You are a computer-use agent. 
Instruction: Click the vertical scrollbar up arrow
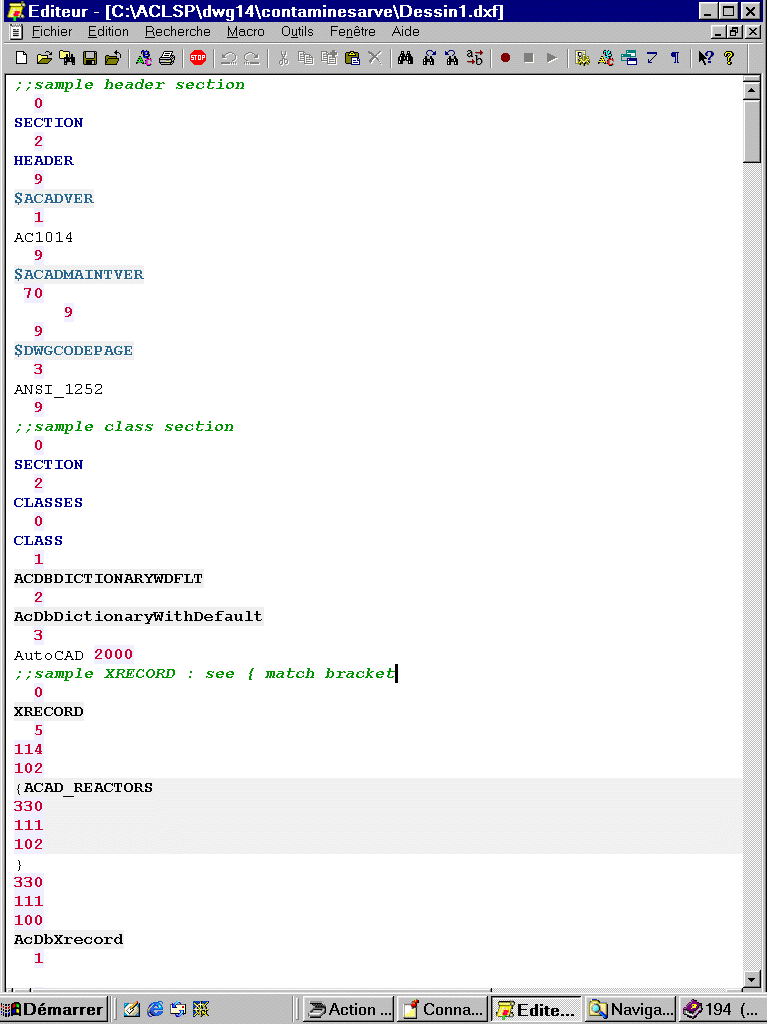(751, 90)
